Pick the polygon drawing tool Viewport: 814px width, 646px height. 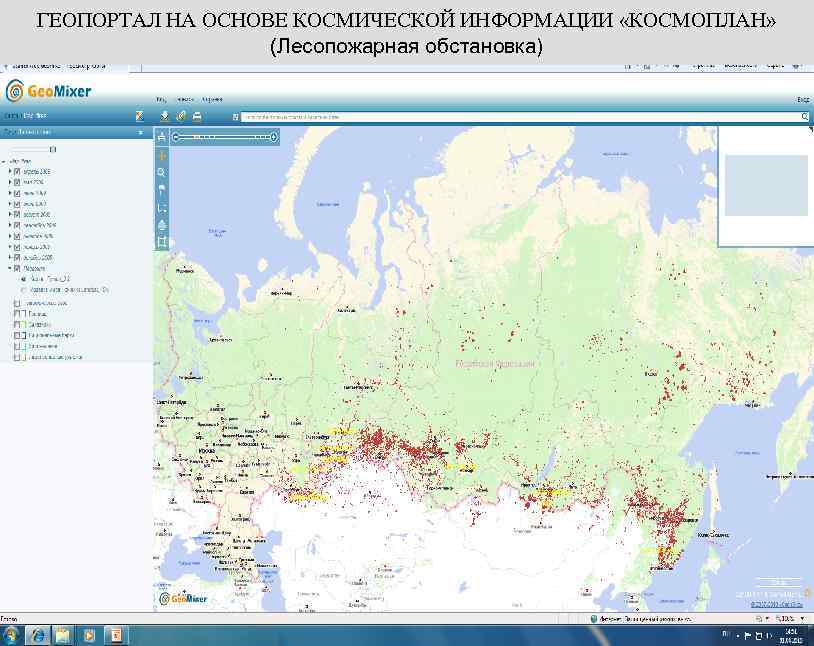pyautogui.click(x=162, y=224)
